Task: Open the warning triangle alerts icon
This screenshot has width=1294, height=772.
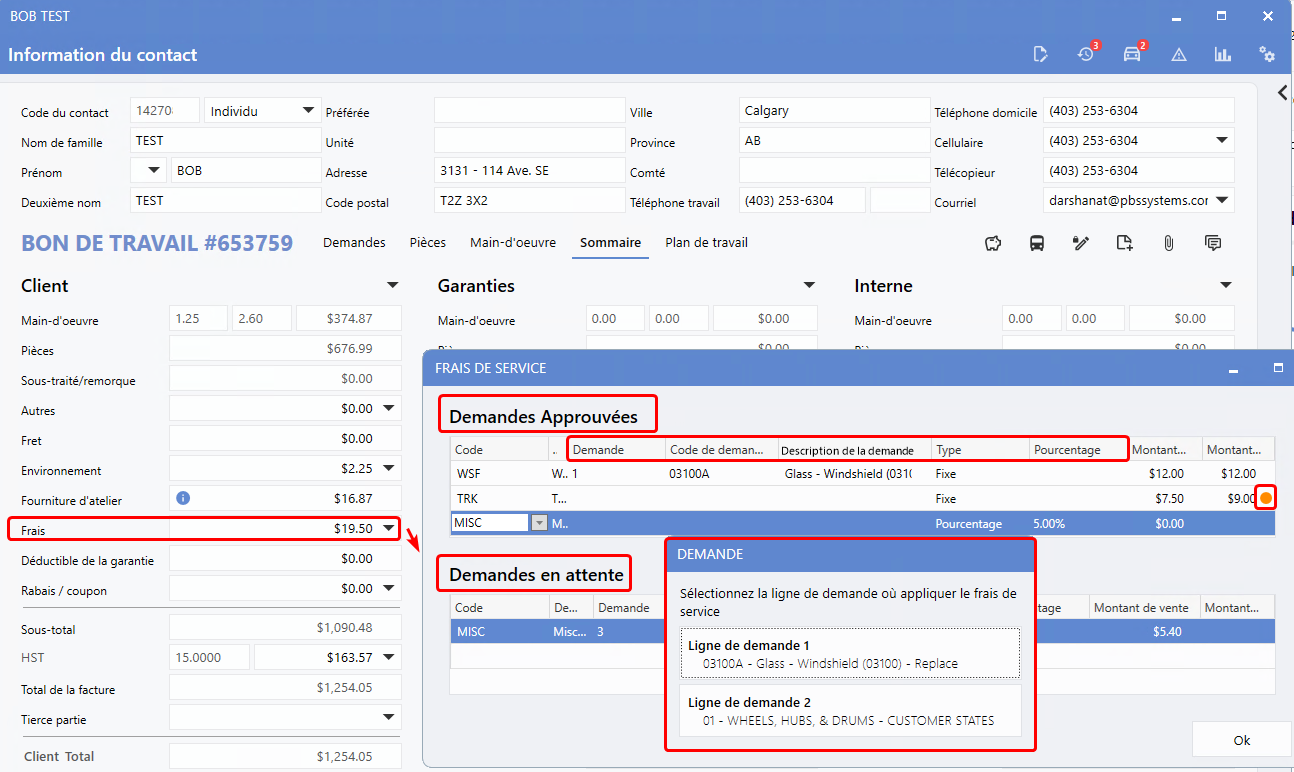Action: (1179, 54)
